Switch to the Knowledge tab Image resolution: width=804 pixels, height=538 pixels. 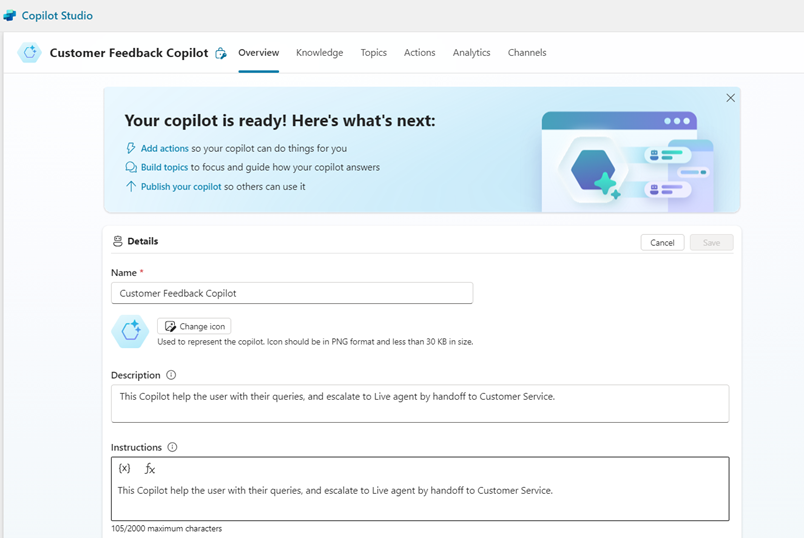click(319, 53)
